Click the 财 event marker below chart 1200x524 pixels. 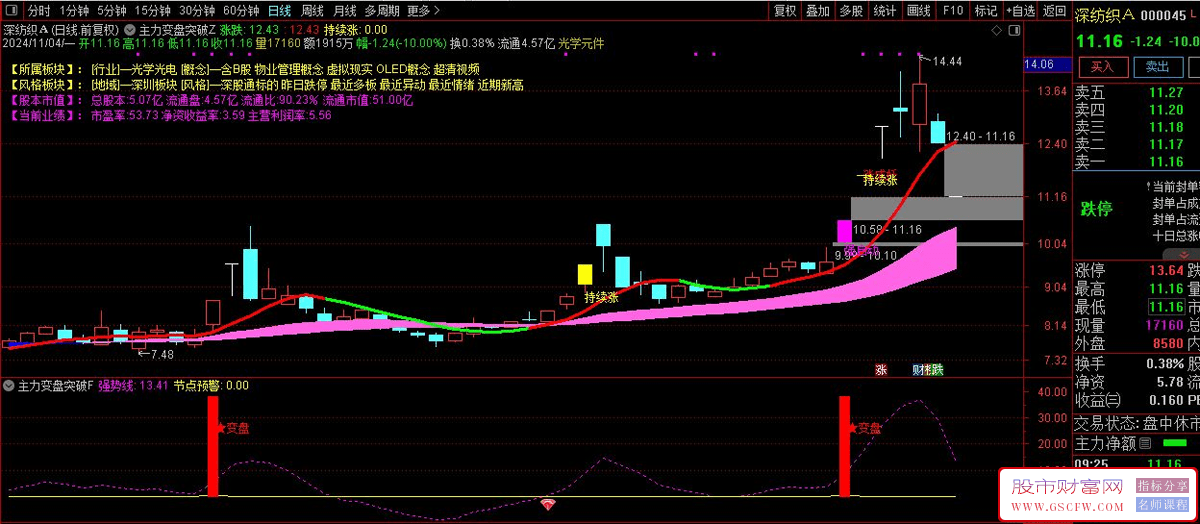coord(918,370)
